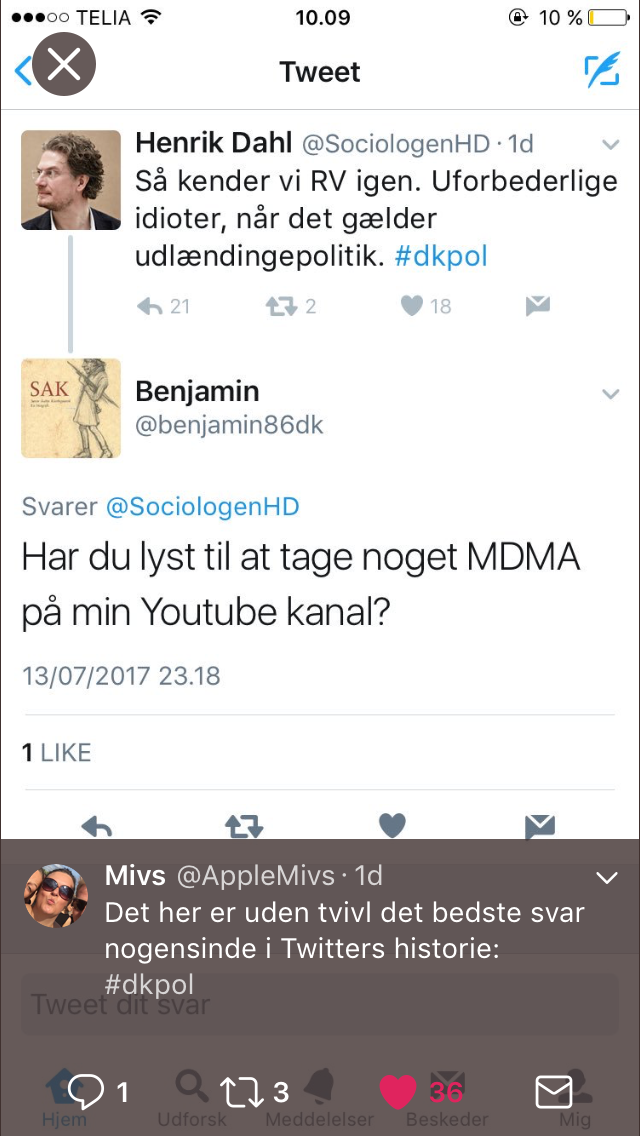Viewport: 640px width, 1136px height.
Task: Reply to Benjamin's MDMA tweet
Action: [96, 826]
